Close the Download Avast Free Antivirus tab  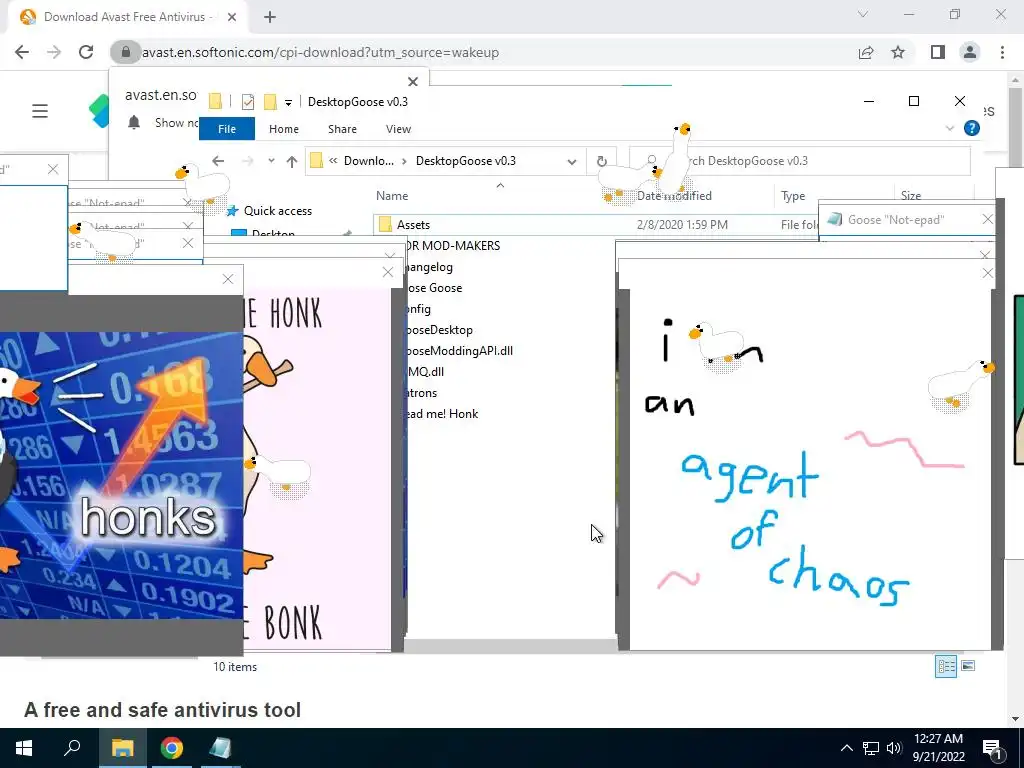[x=232, y=17]
